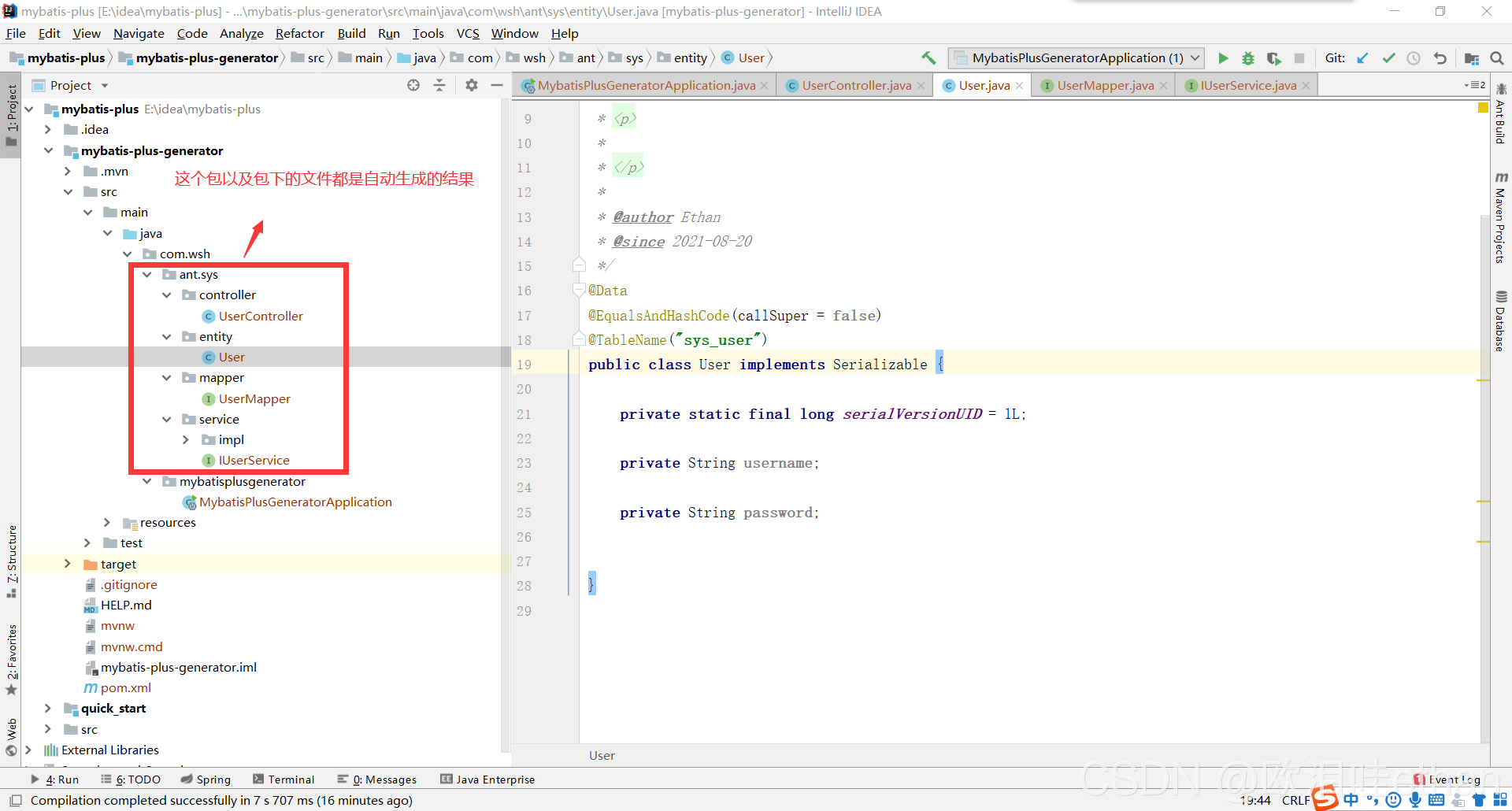Image resolution: width=1512 pixels, height=811 pixels.
Task: Switch to UserMapper.java tab
Action: click(1105, 85)
